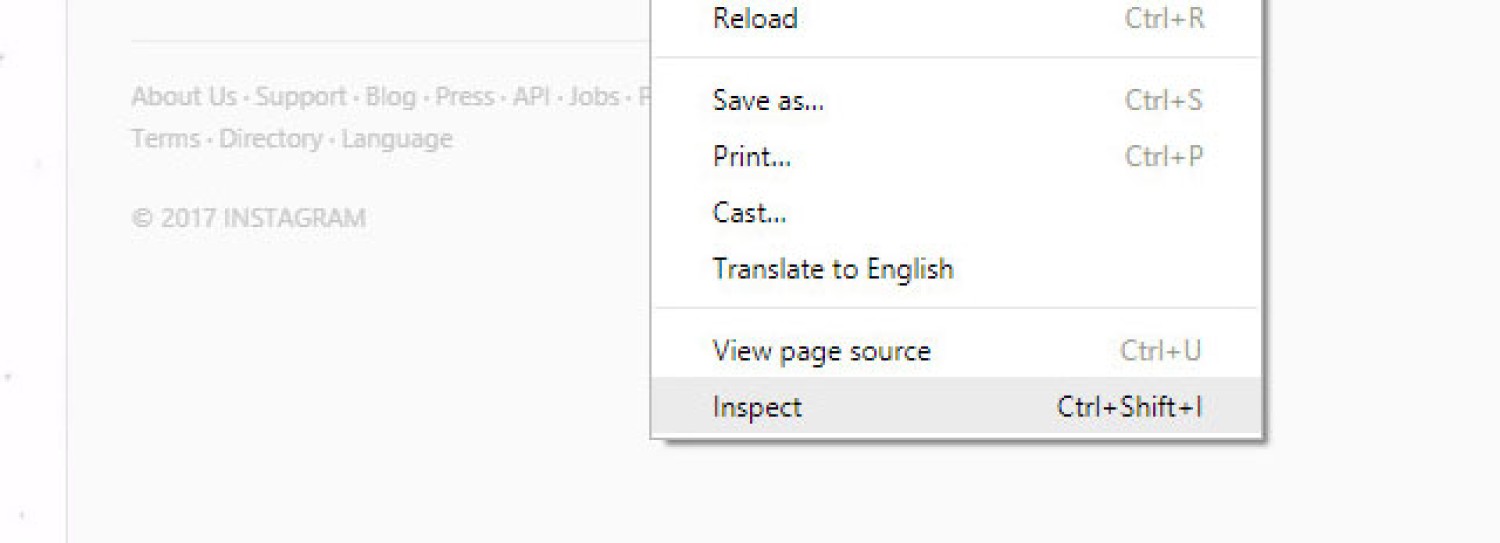
Task: Follow the Jobs footer link
Action: pyautogui.click(x=594, y=97)
